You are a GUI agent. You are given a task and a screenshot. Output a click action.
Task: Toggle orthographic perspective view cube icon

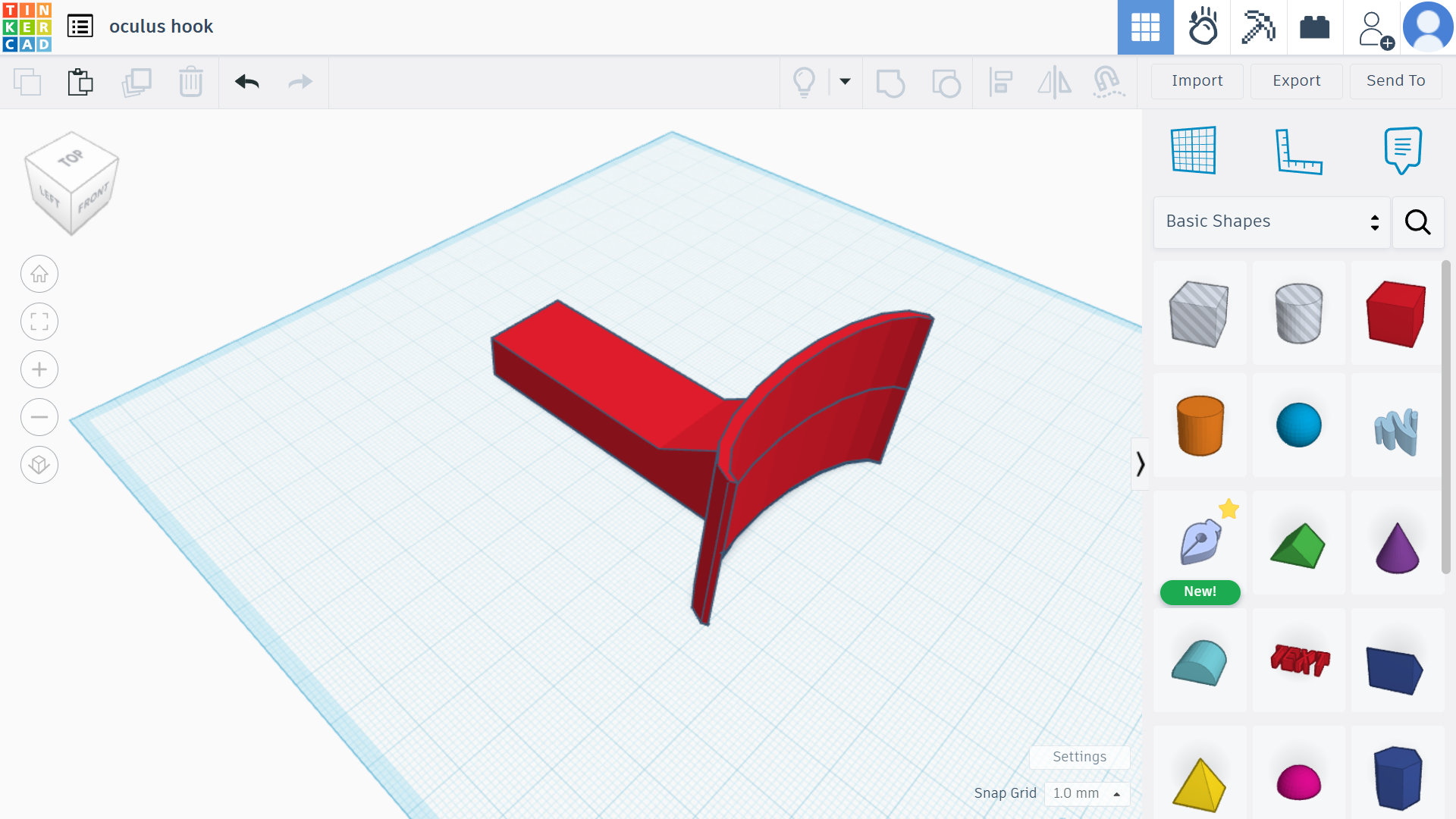(39, 465)
